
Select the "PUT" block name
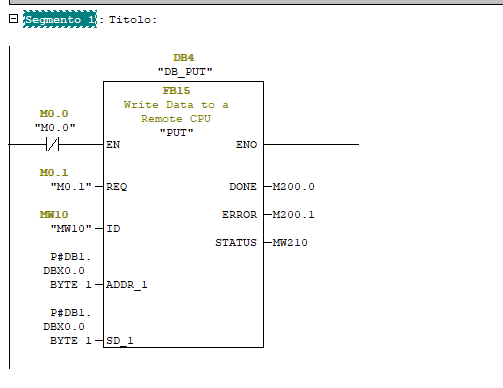click(176, 133)
